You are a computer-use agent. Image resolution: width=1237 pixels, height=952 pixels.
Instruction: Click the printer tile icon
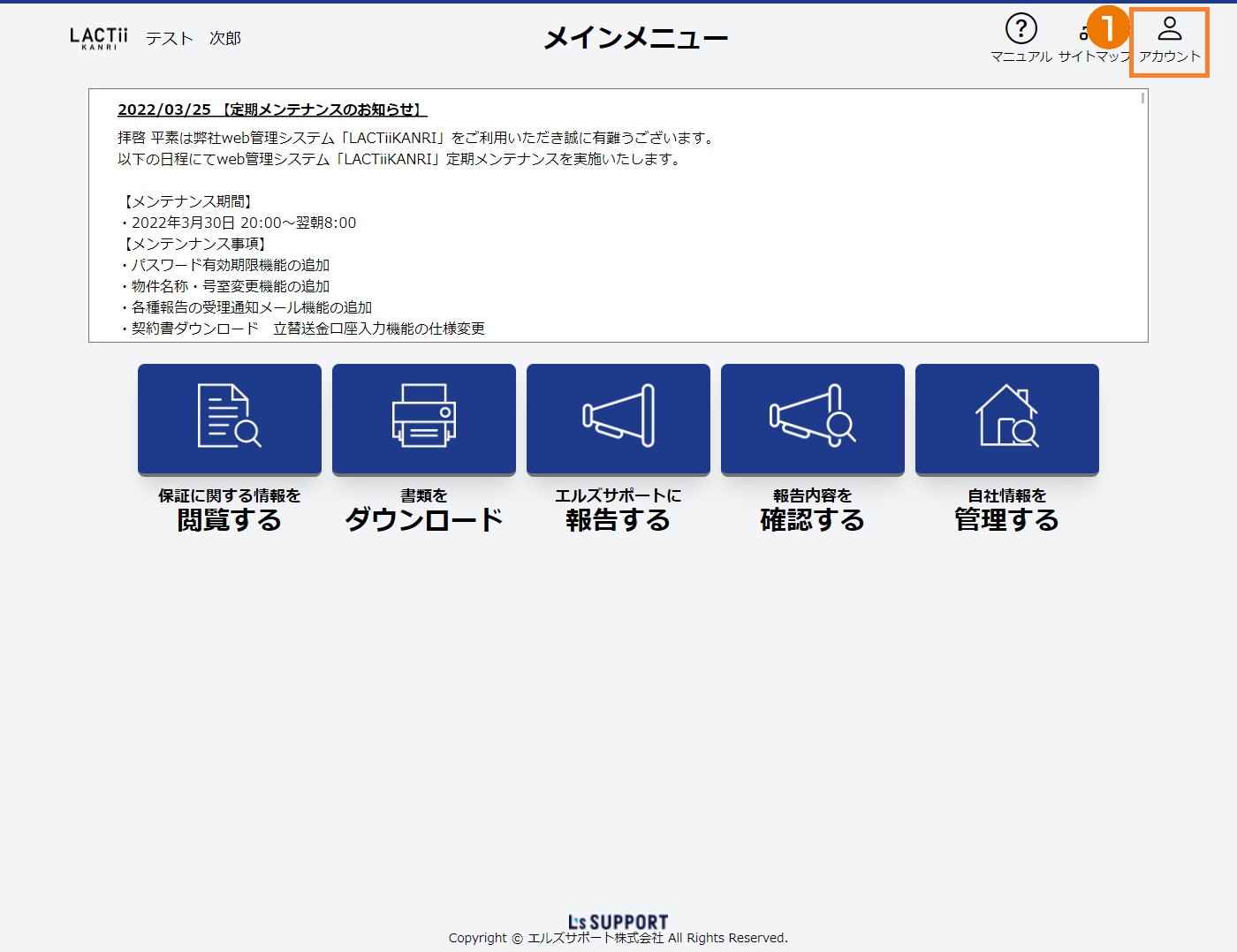(x=424, y=416)
